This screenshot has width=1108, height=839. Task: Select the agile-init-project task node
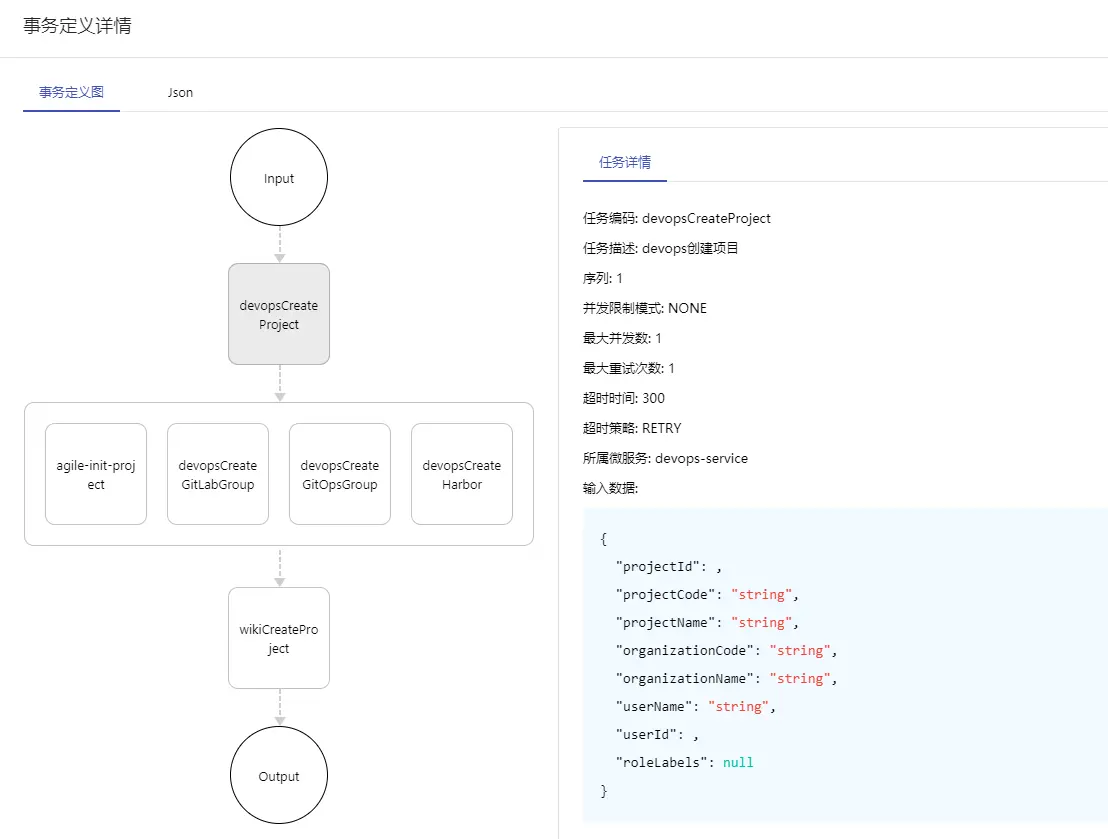coord(96,474)
